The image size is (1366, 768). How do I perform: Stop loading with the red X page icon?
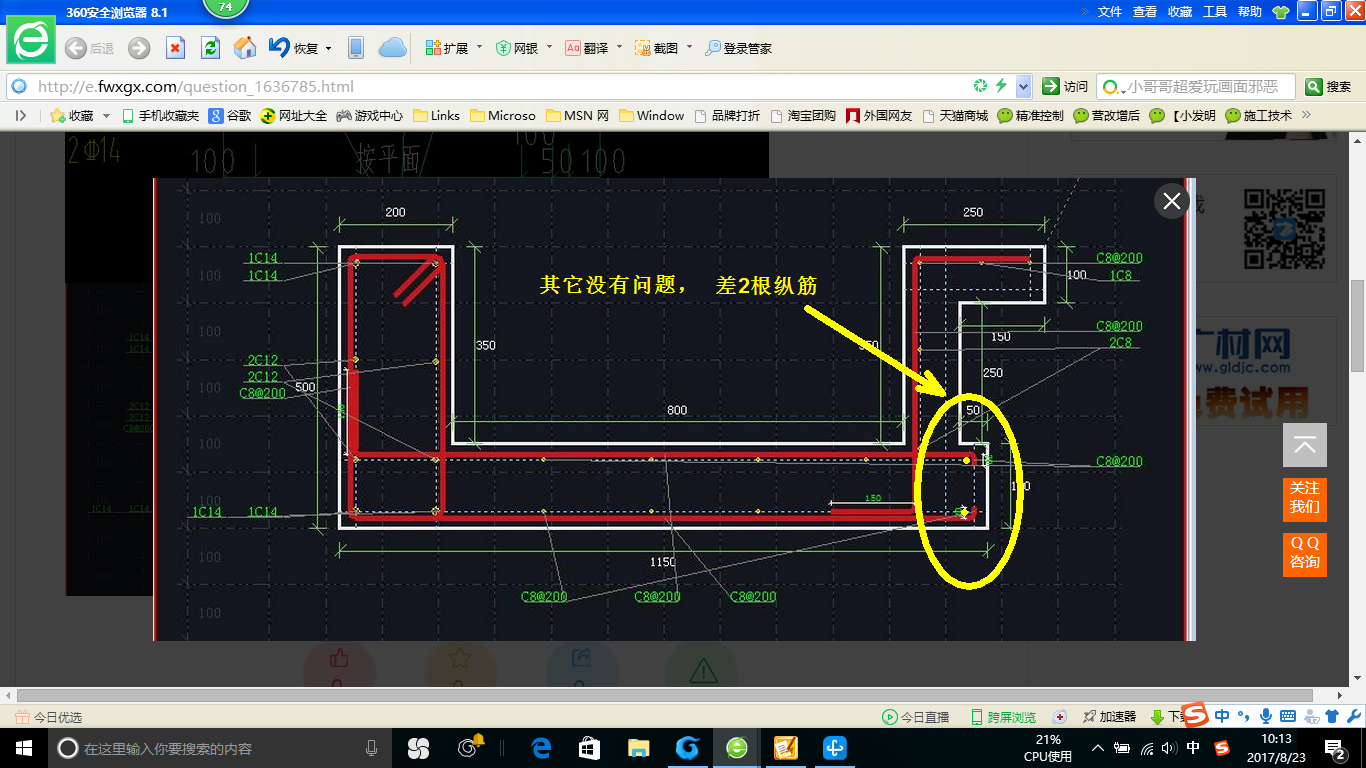tap(175, 48)
